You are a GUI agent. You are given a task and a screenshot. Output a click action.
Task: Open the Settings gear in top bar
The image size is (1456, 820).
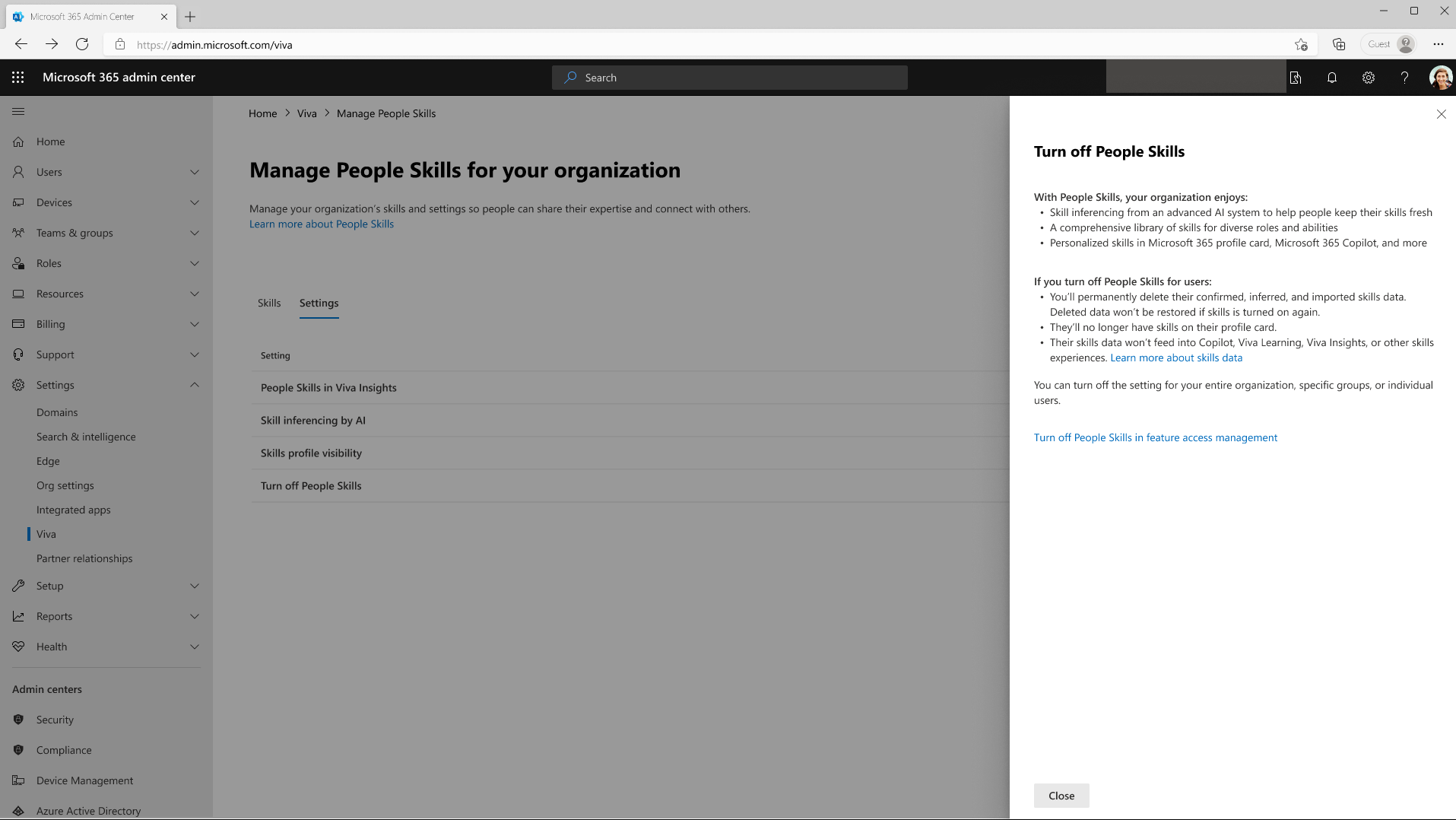[1368, 77]
